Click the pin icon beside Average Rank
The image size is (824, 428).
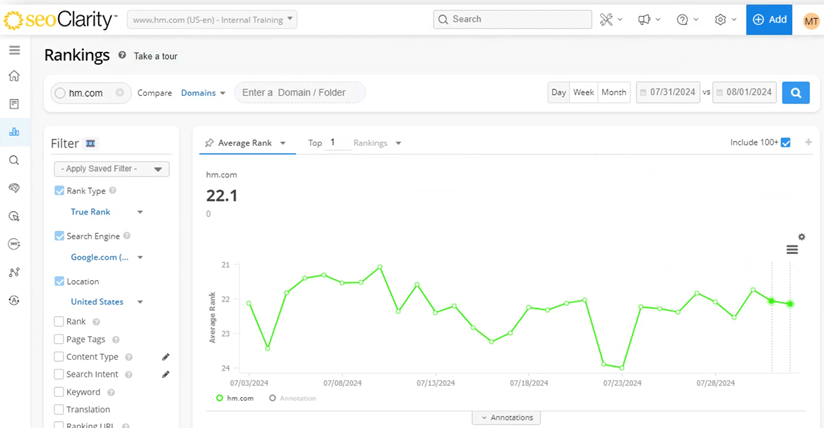point(209,142)
